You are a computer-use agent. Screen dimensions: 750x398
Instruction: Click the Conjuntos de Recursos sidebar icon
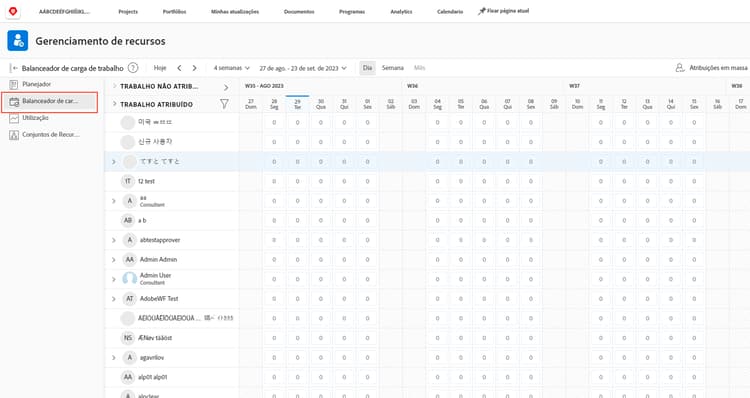pos(14,135)
